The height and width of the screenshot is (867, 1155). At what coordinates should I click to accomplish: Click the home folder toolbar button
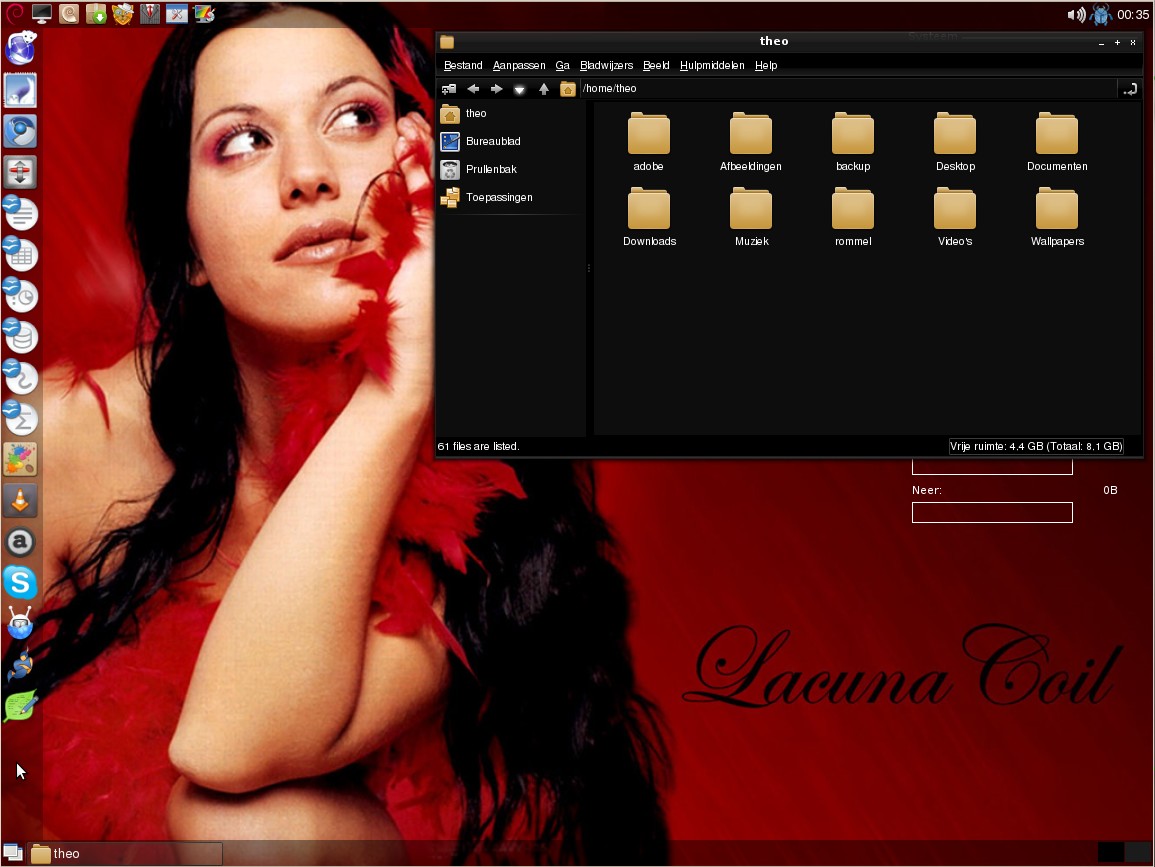click(x=567, y=89)
